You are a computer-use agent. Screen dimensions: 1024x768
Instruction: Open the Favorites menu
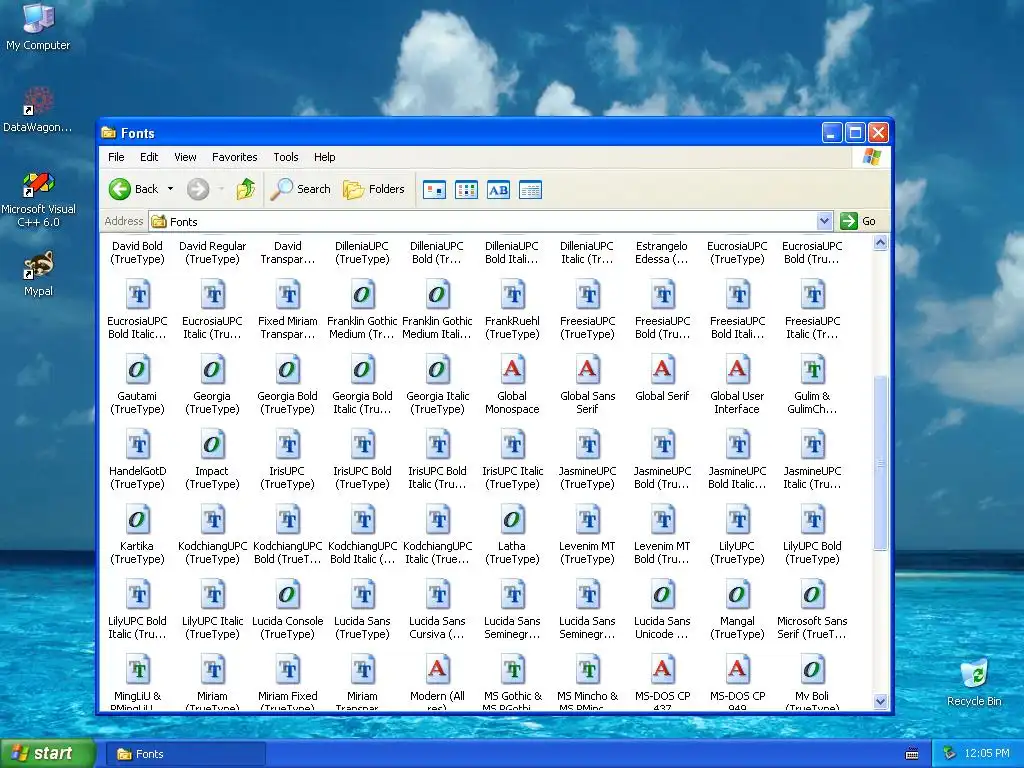[234, 157]
